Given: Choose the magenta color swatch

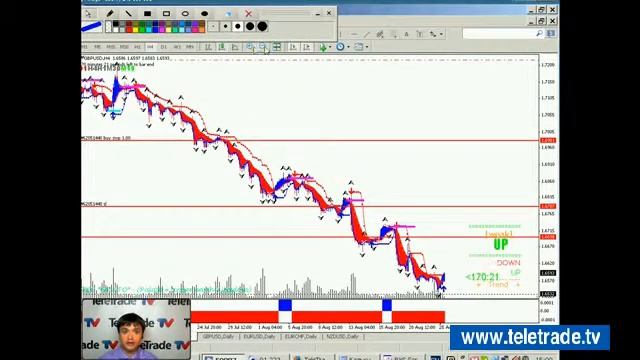Looking at the screenshot, I should [x=162, y=30].
